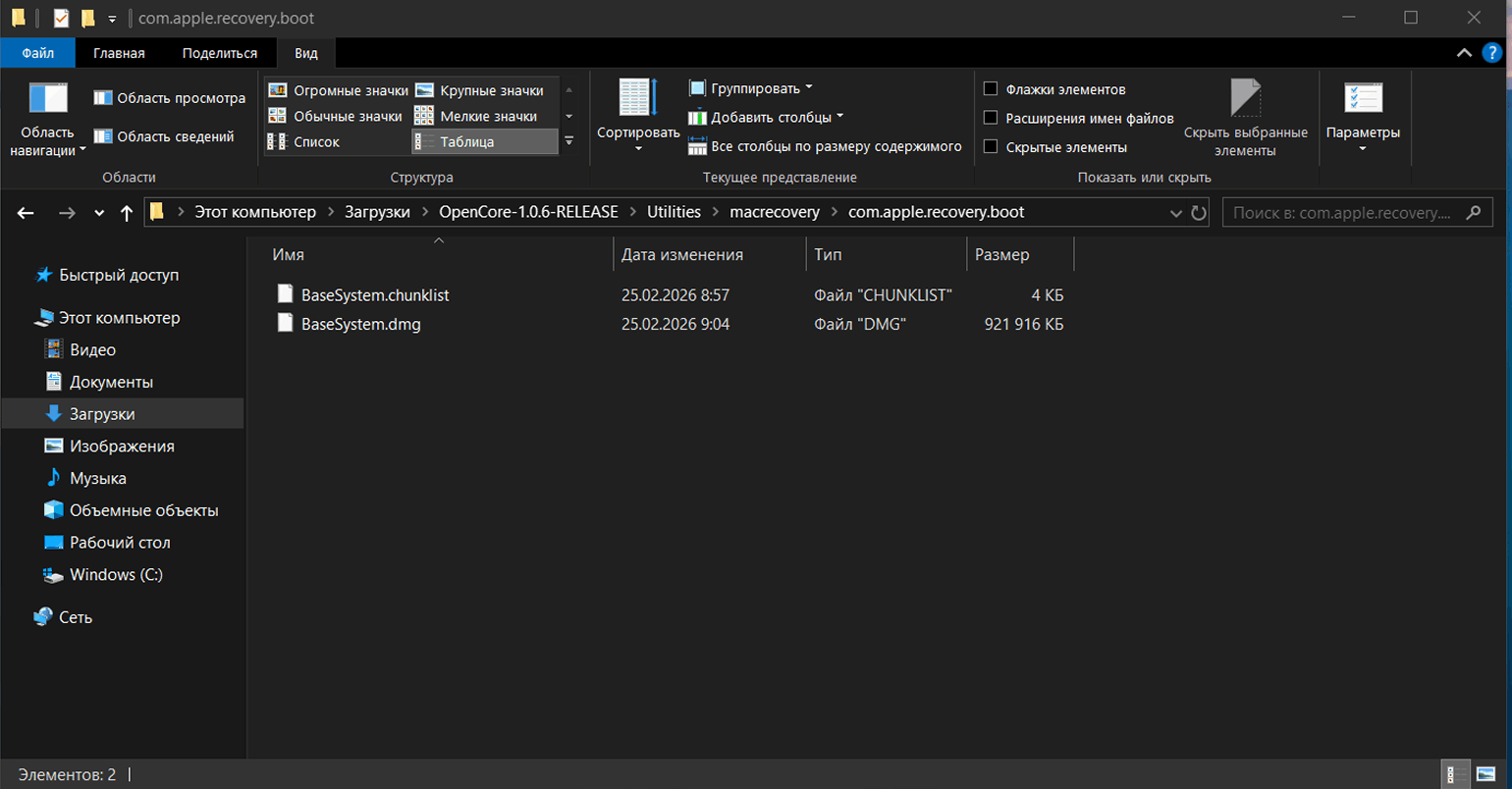The image size is (1512, 789).
Task: Switch to Мелкие значки view
Action: click(476, 116)
